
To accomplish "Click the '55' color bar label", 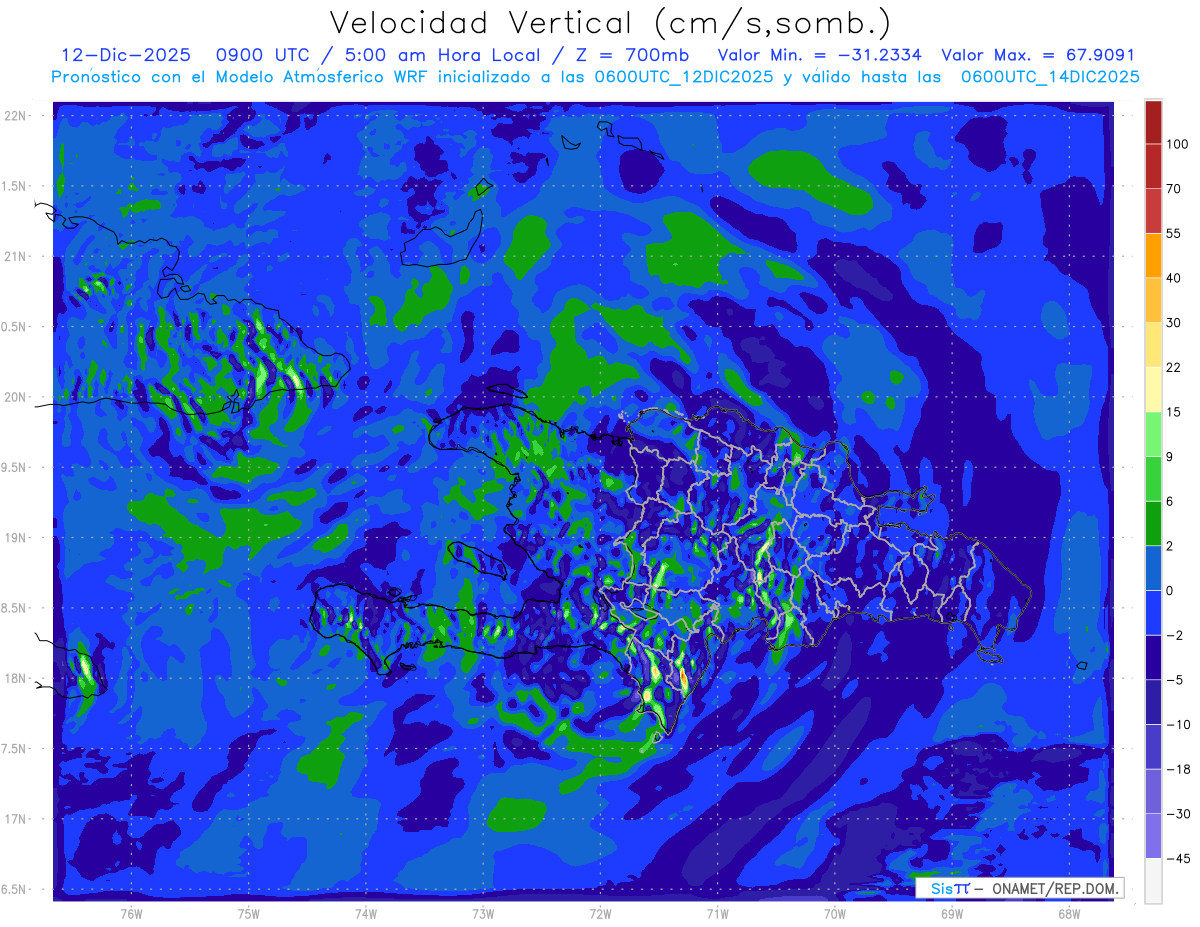I will tap(1174, 233).
